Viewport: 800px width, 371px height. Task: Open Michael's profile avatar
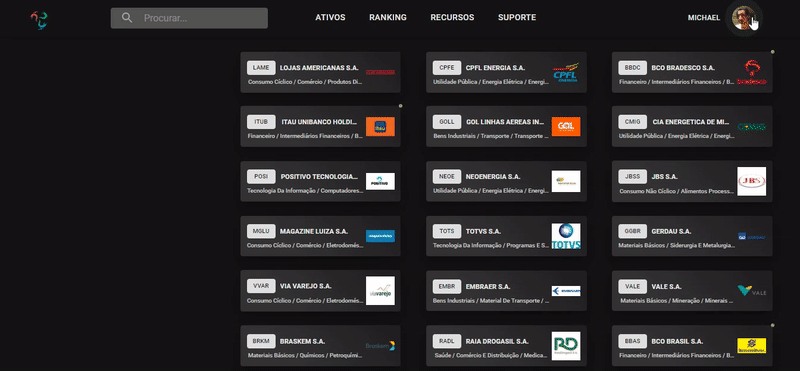coord(743,18)
